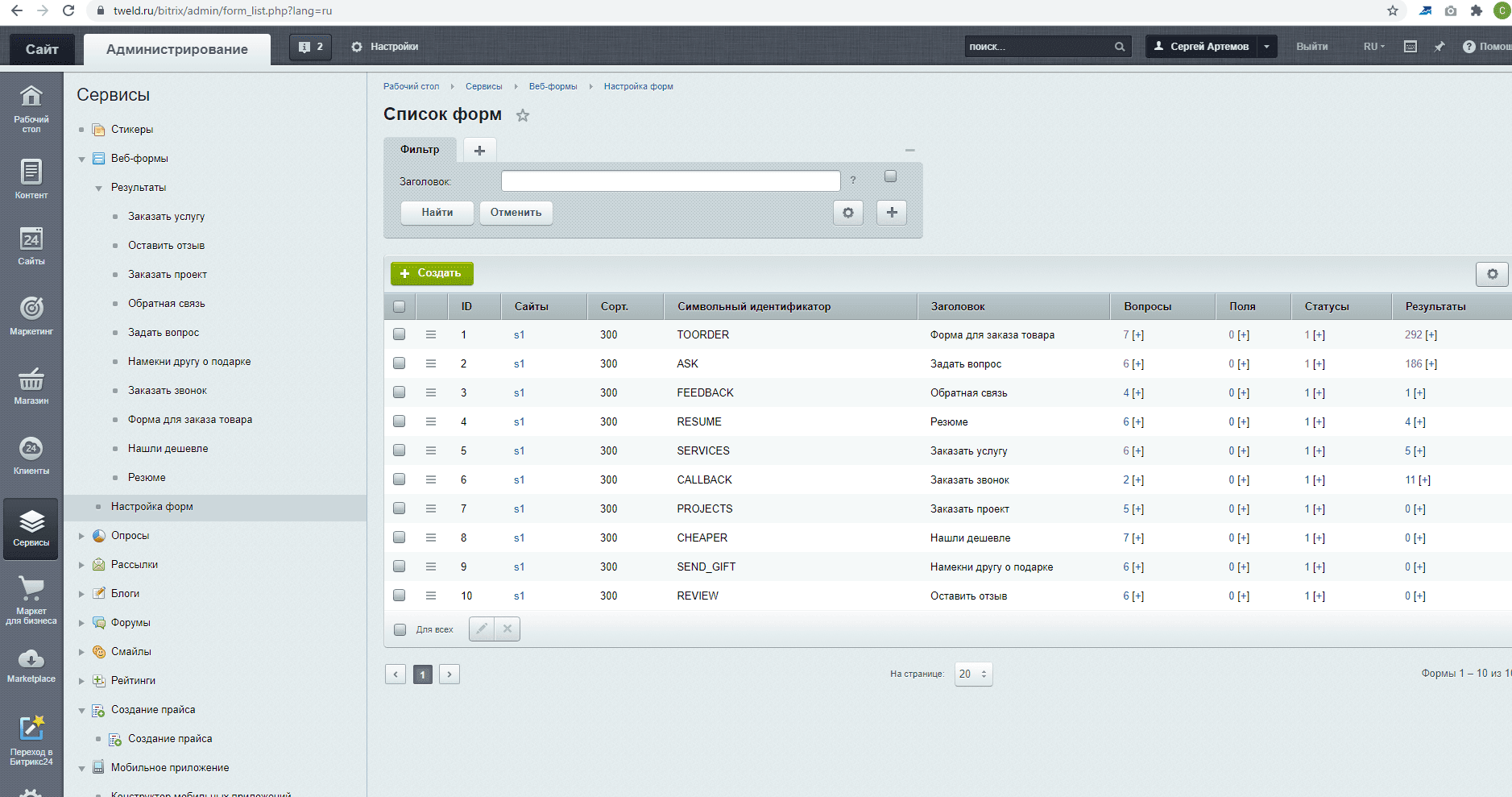
Task: Open the RU language dropdown
Action: [x=1373, y=47]
